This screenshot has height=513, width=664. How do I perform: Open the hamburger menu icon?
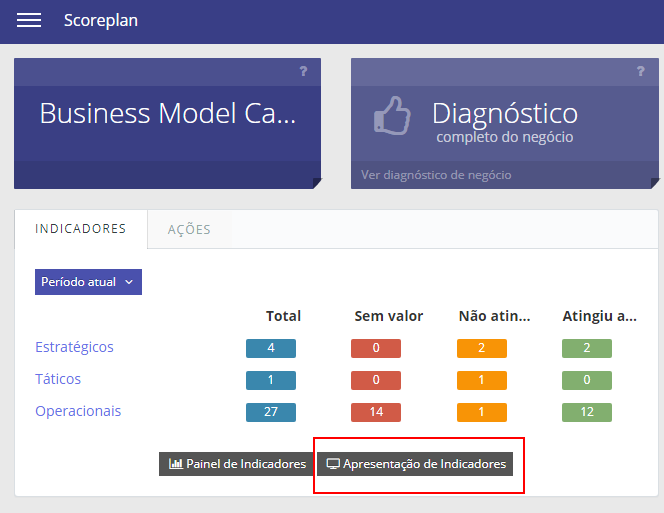[x=29, y=20]
